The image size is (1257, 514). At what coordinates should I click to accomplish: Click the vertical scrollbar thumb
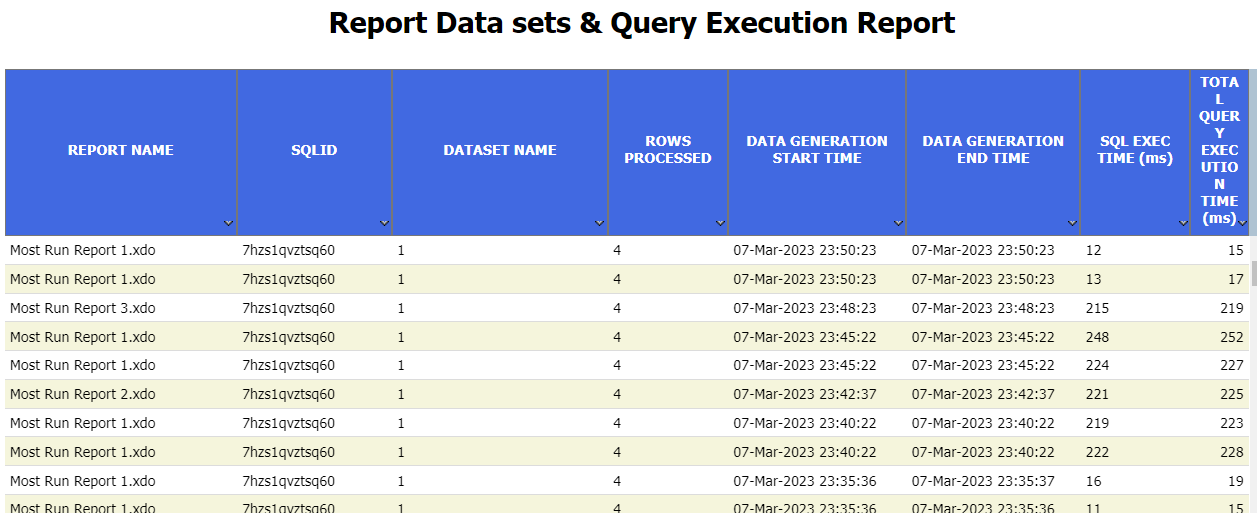1253,272
